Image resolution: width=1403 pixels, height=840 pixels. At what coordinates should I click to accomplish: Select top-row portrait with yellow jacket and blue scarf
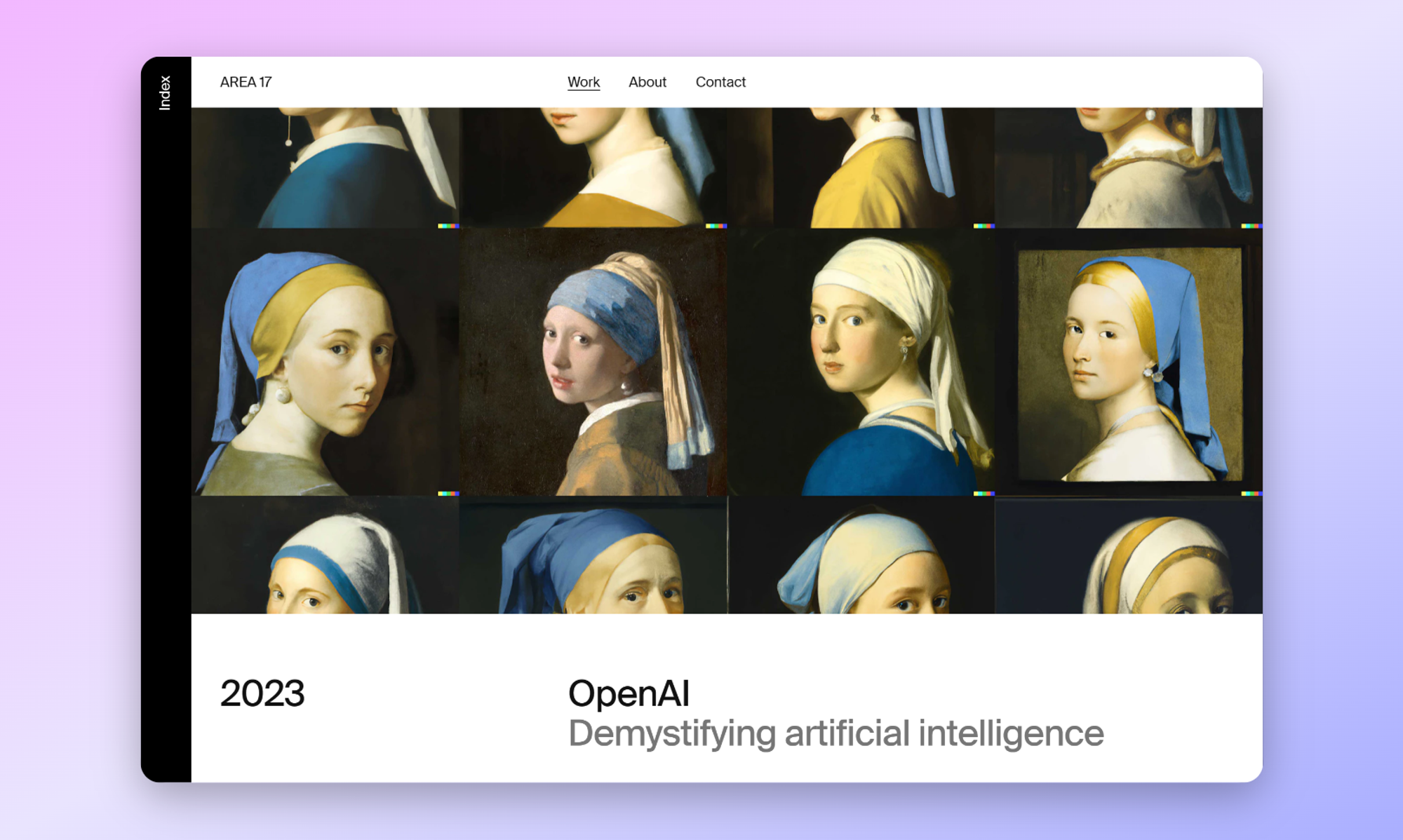click(x=861, y=168)
